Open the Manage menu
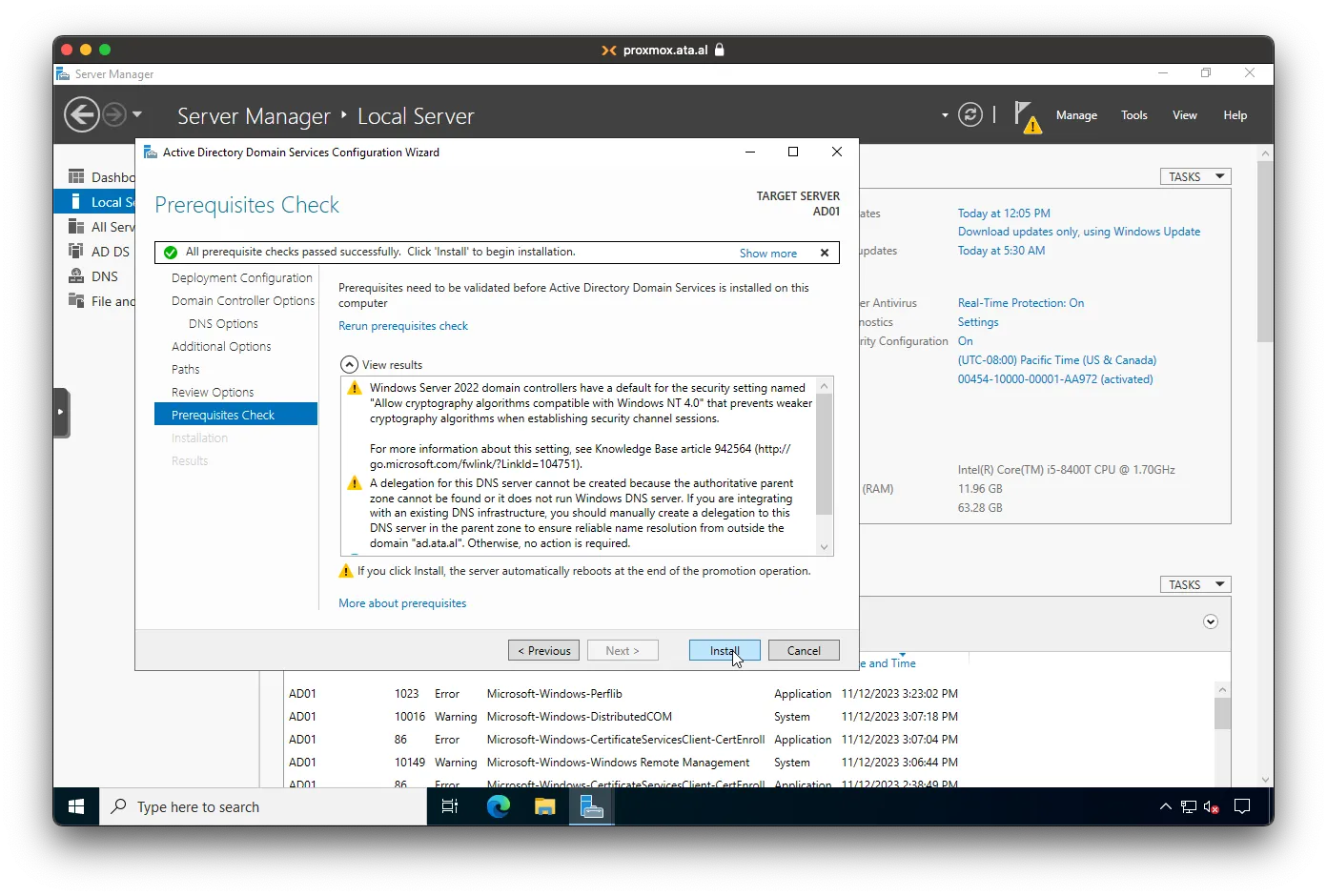Screen dimensions: 1327x896 [1076, 115]
